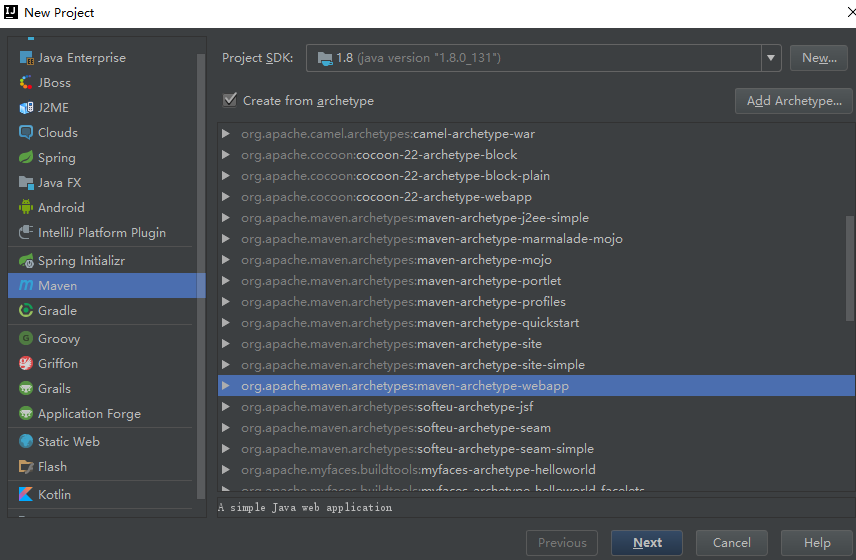Click the Gradle icon
856x560 pixels.
26,311
